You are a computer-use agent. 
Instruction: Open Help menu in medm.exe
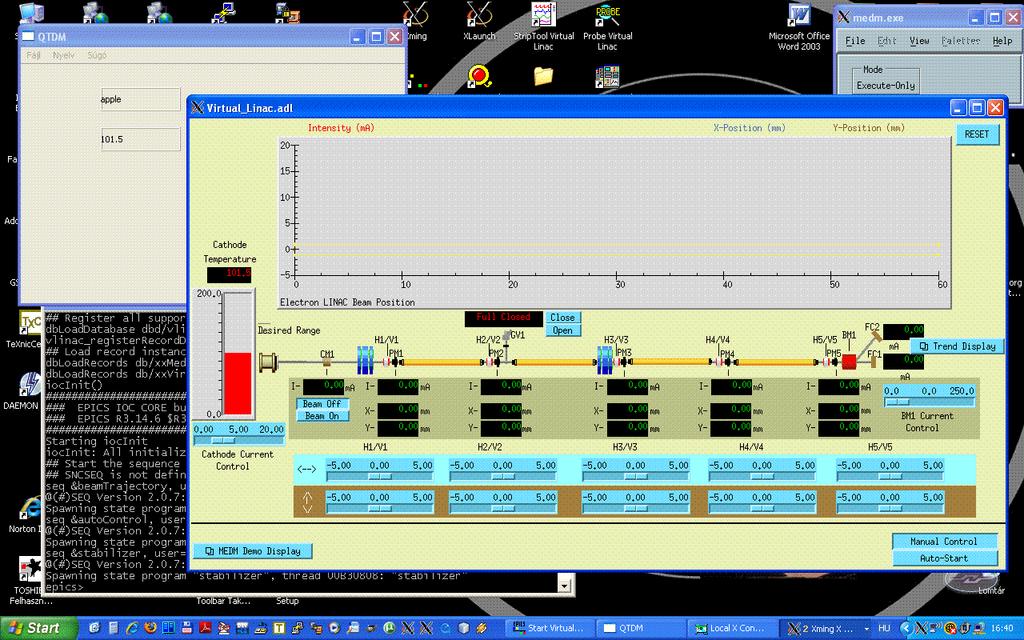click(x=1002, y=40)
